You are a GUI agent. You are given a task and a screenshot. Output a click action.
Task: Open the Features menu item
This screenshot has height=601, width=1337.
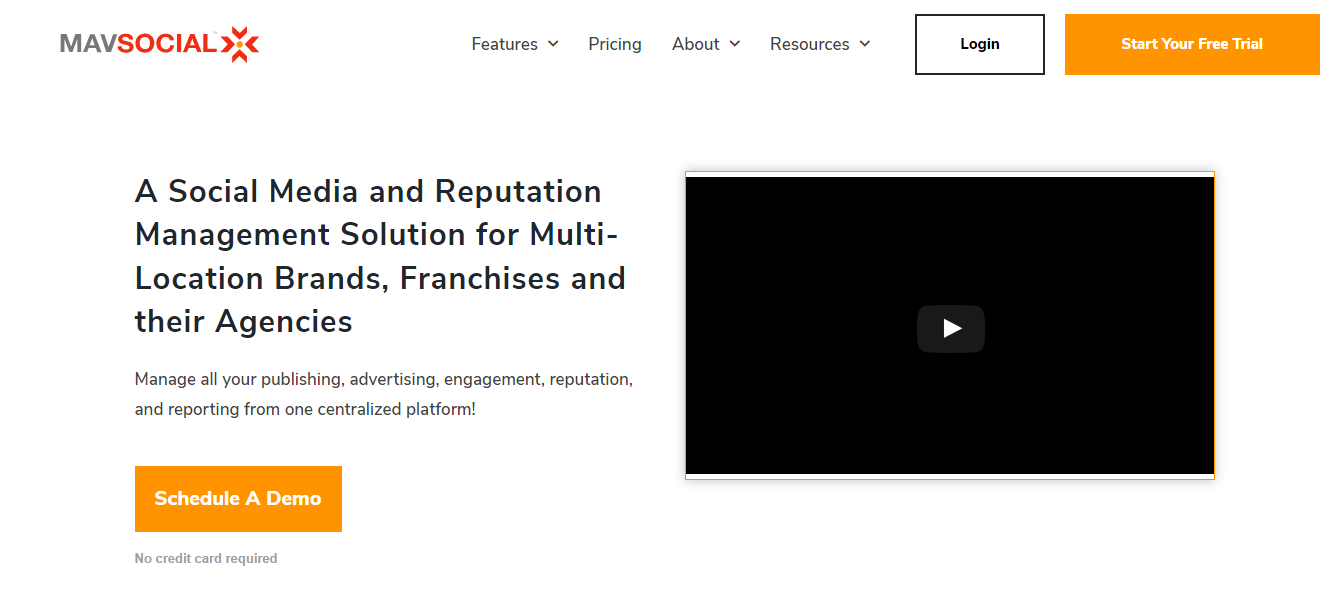pos(504,44)
